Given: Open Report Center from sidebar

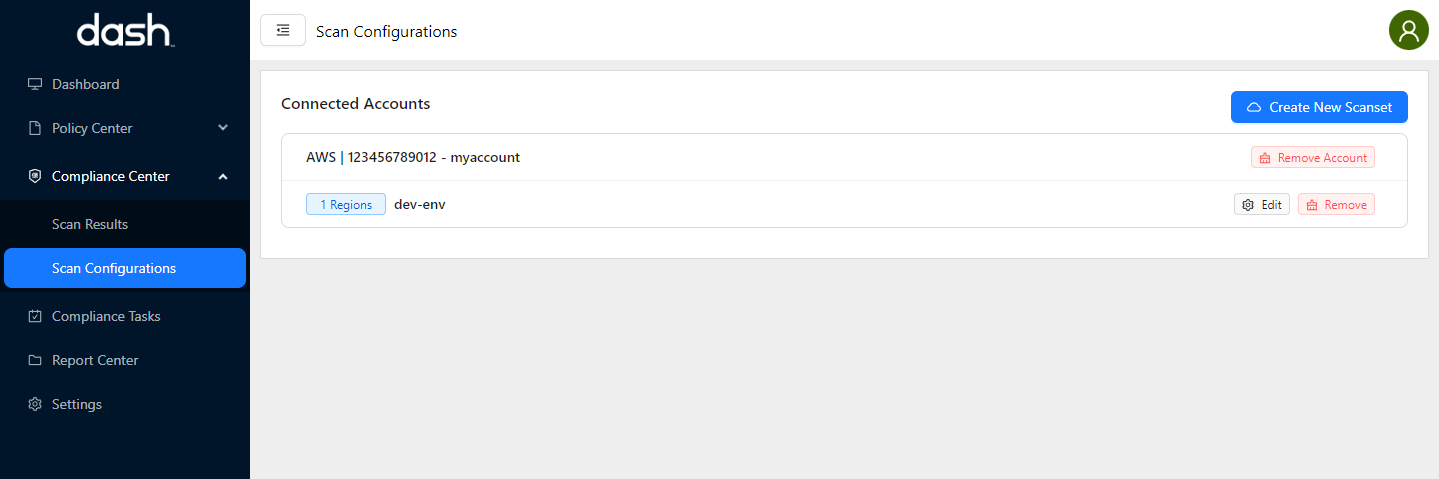Looking at the screenshot, I should (95, 360).
